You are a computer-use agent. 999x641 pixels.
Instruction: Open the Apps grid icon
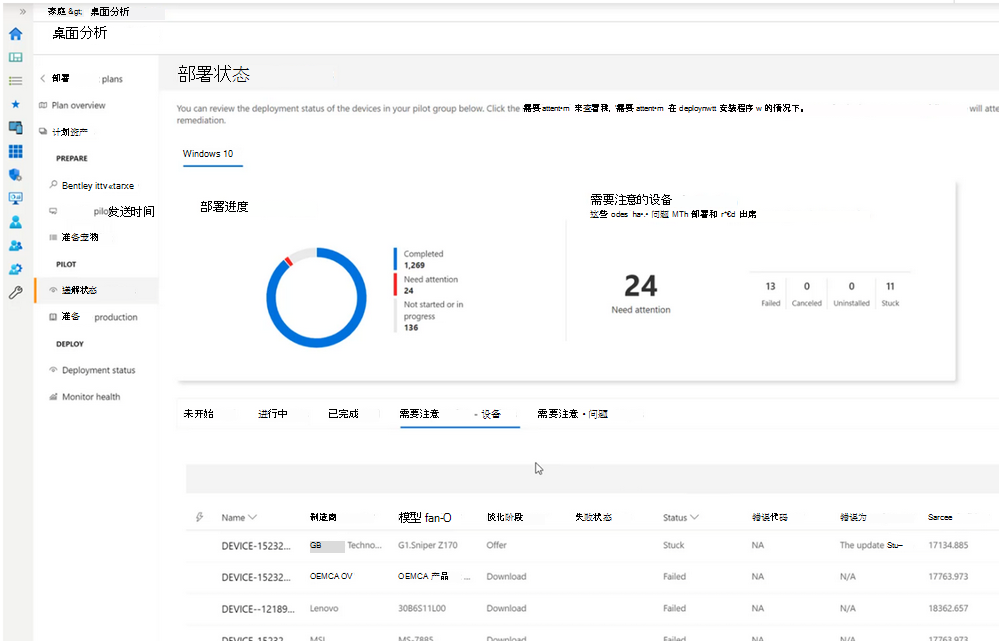tap(14, 151)
